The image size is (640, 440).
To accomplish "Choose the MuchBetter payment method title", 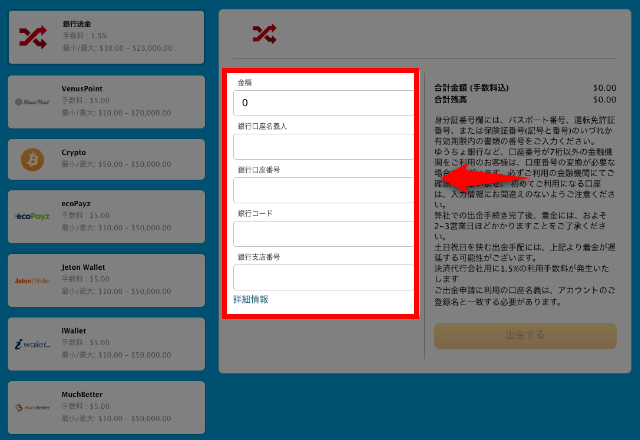I will pos(83,396).
